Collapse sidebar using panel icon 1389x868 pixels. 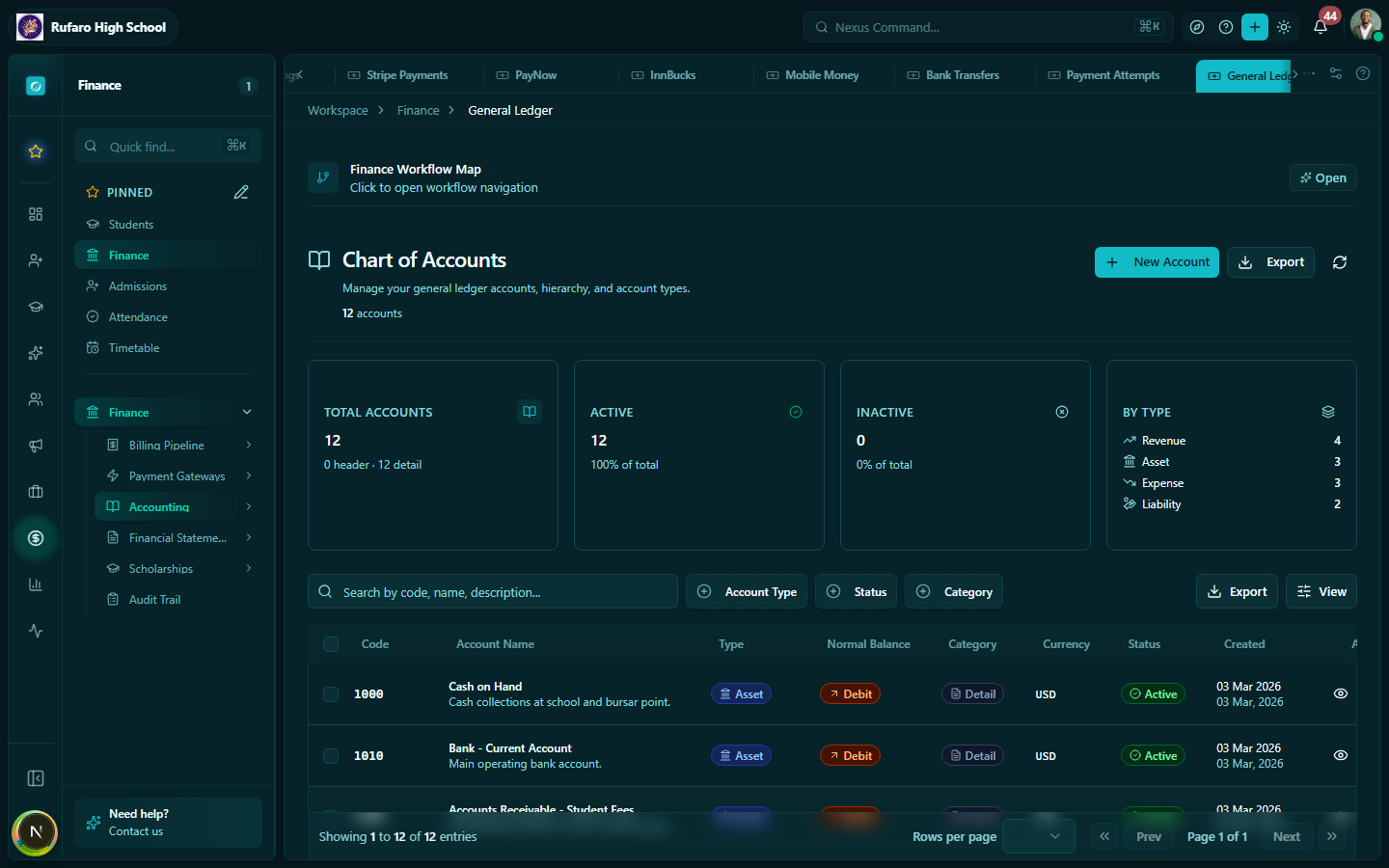(36, 778)
